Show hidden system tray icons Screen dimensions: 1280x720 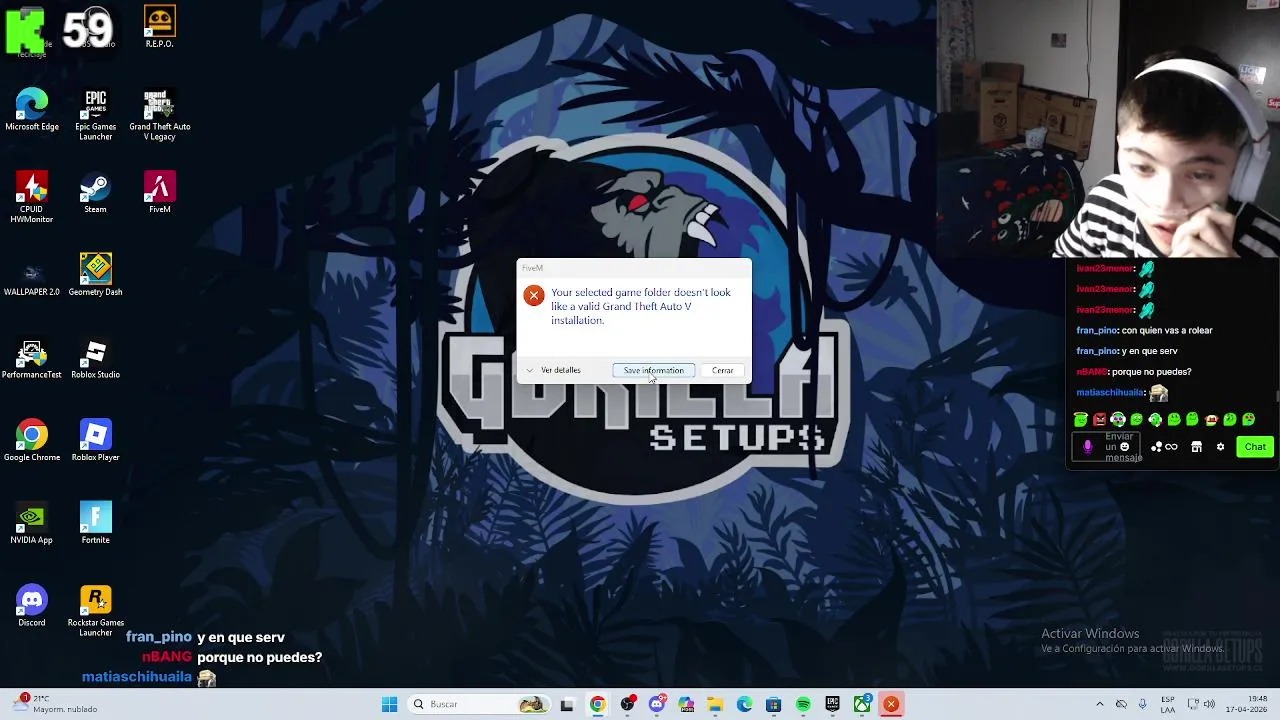[1100, 705]
